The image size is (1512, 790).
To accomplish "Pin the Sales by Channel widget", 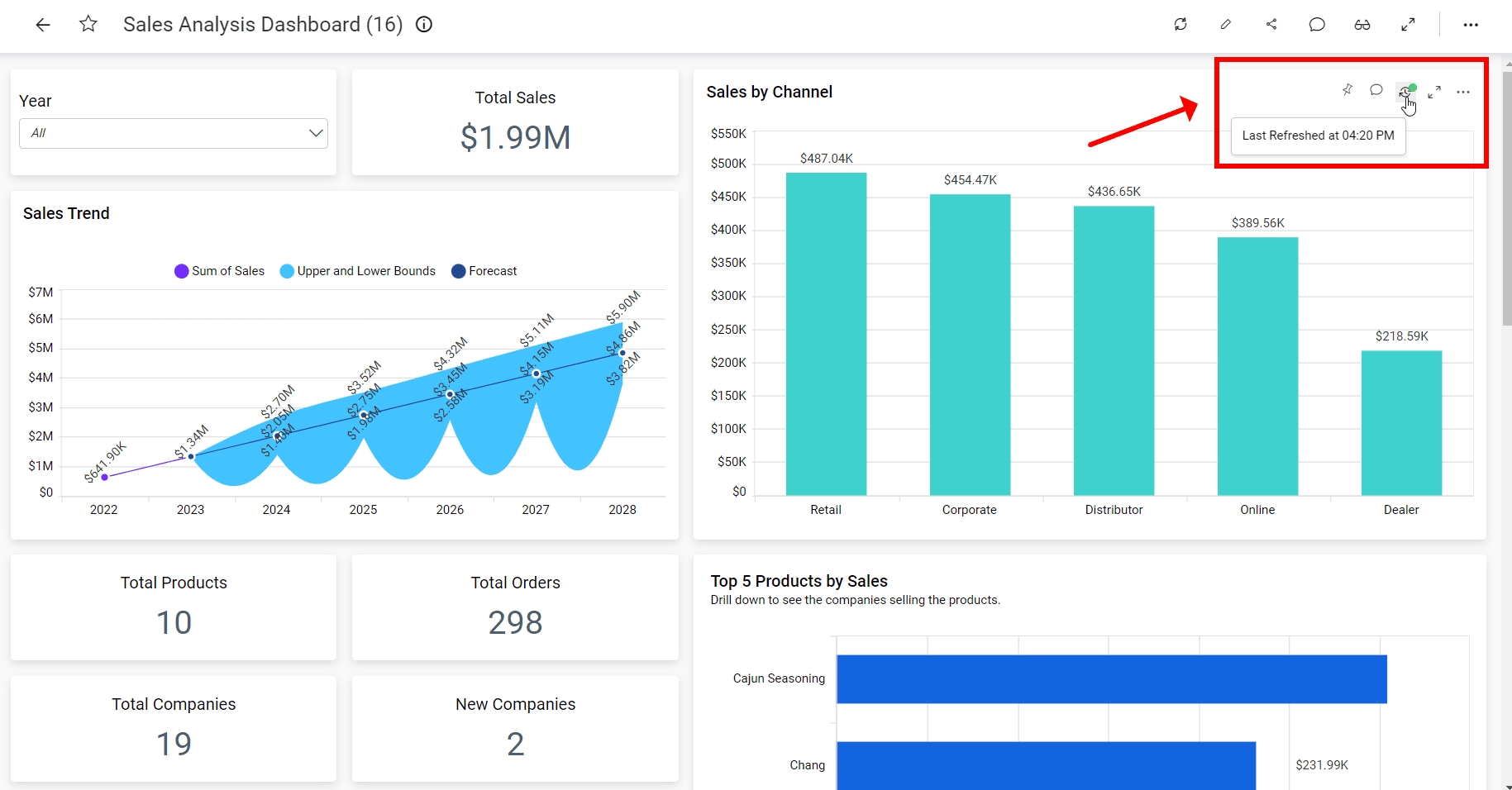I will (1347, 90).
